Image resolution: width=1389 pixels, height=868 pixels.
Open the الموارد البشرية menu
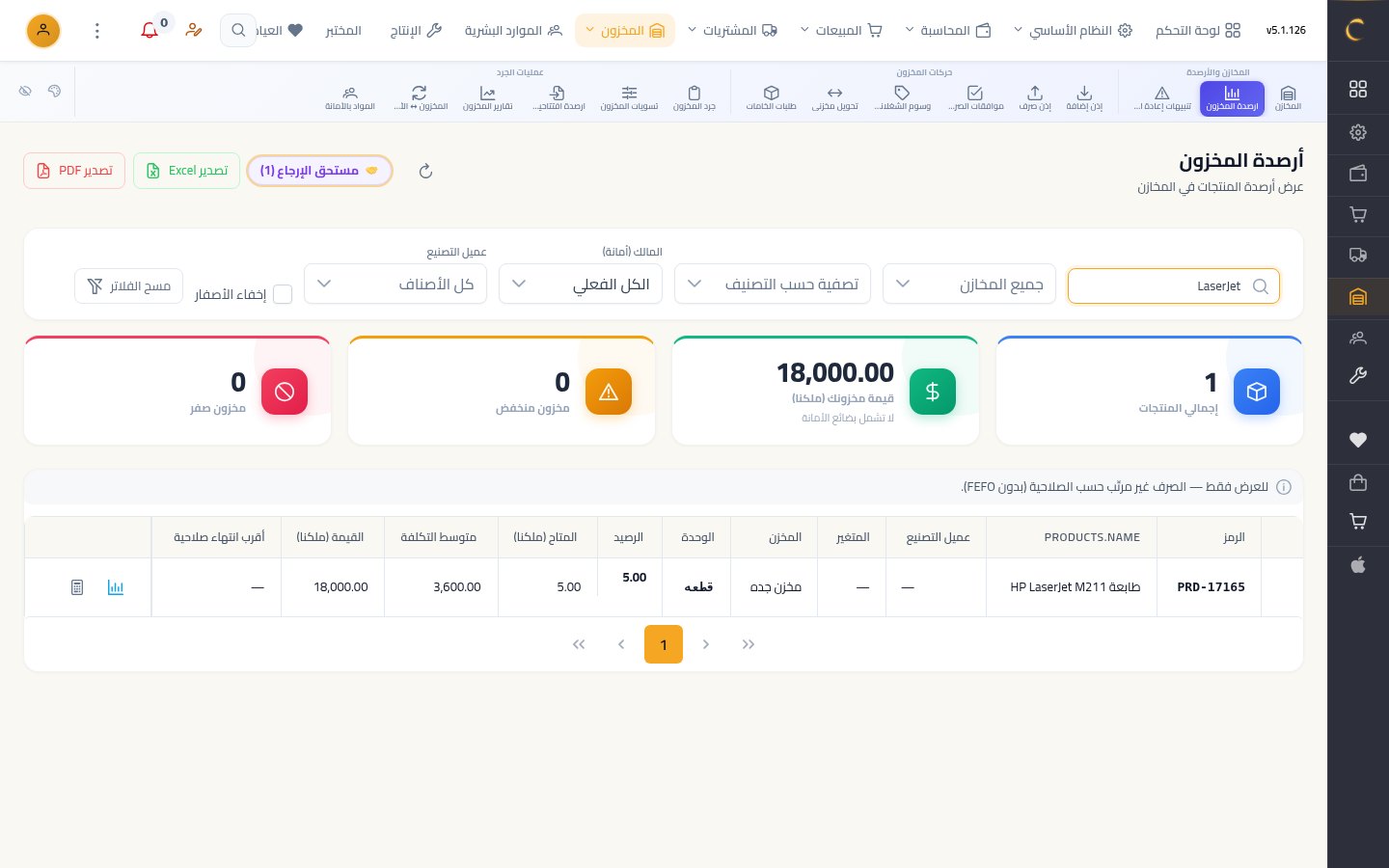click(513, 31)
